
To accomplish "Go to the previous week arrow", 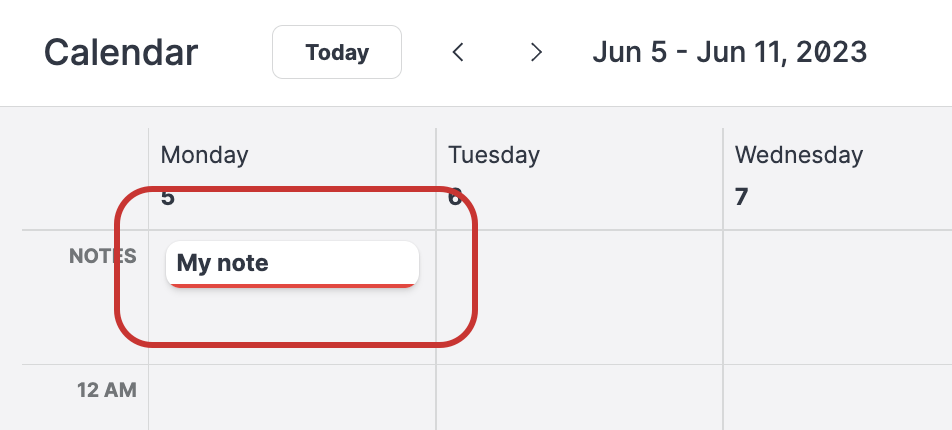I will 458,52.
